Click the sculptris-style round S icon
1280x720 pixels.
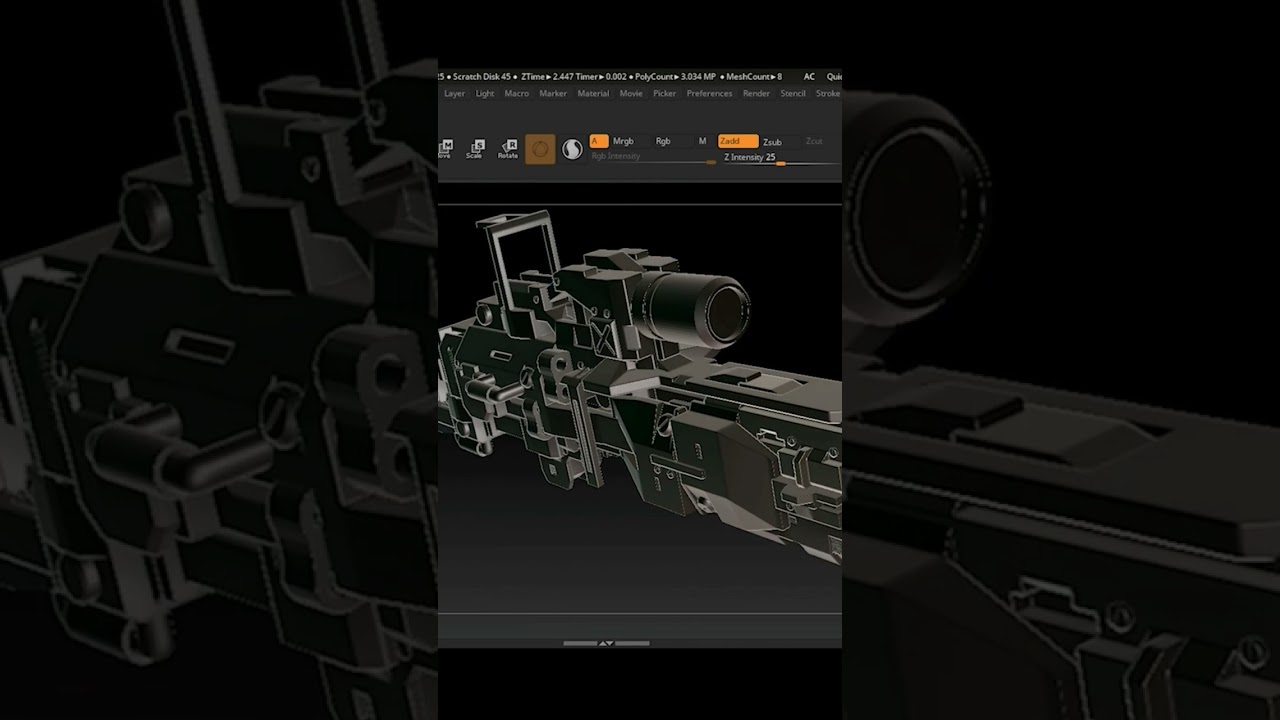click(572, 149)
